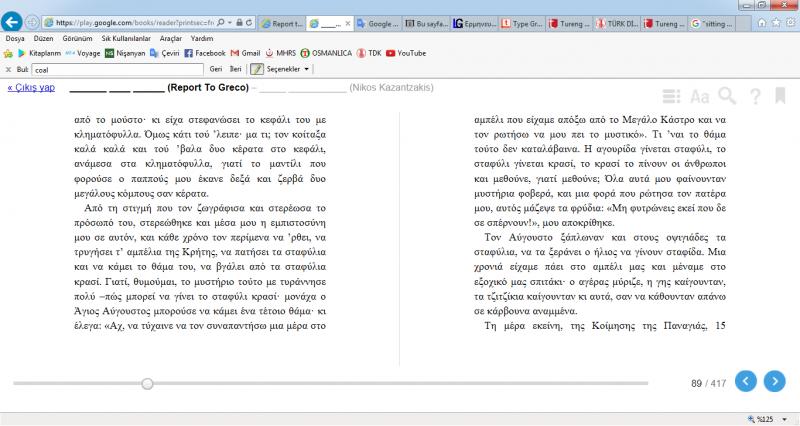Click the page position slider handle

tap(147, 383)
